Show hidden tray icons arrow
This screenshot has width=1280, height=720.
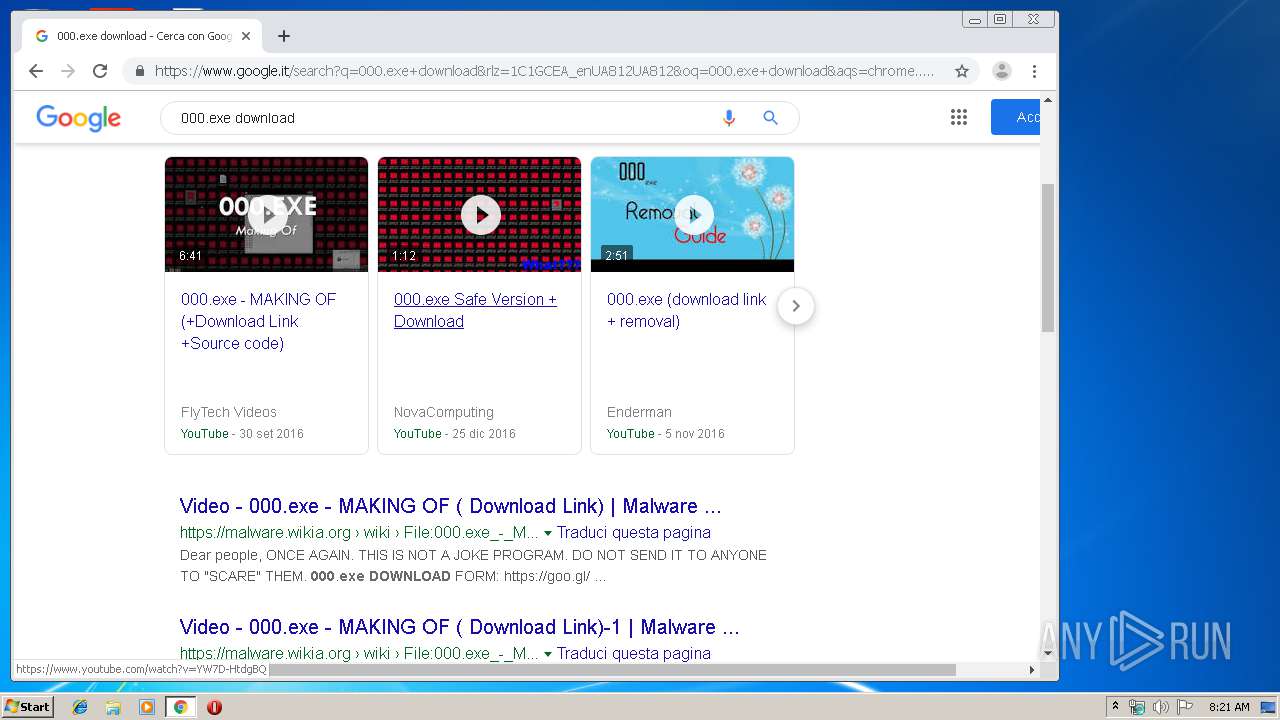coord(1115,707)
